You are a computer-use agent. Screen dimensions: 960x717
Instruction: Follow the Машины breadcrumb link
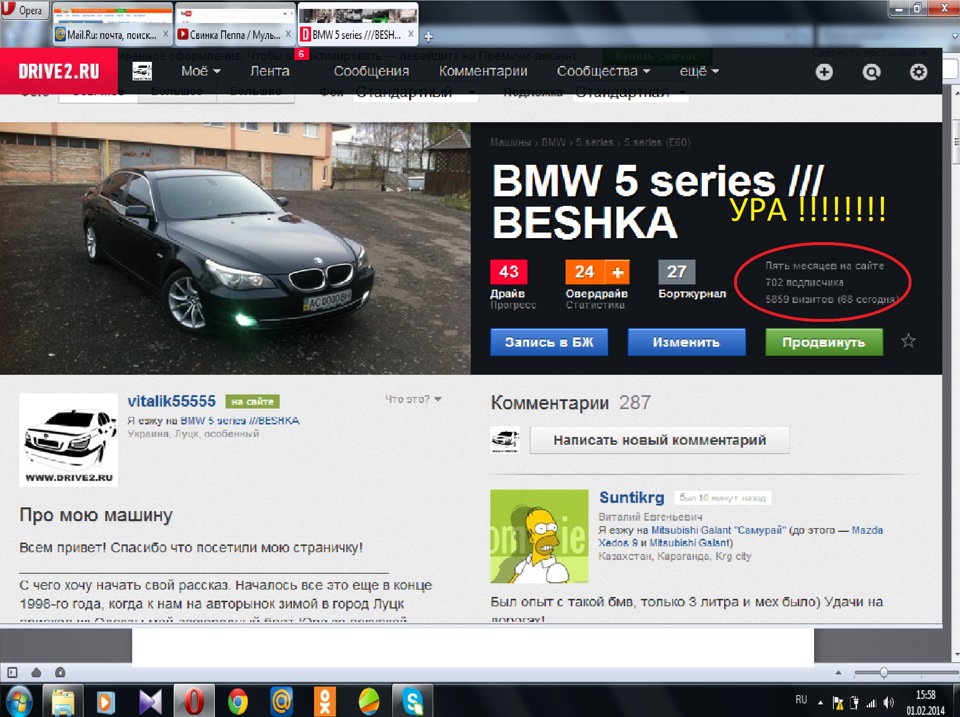click(x=510, y=142)
